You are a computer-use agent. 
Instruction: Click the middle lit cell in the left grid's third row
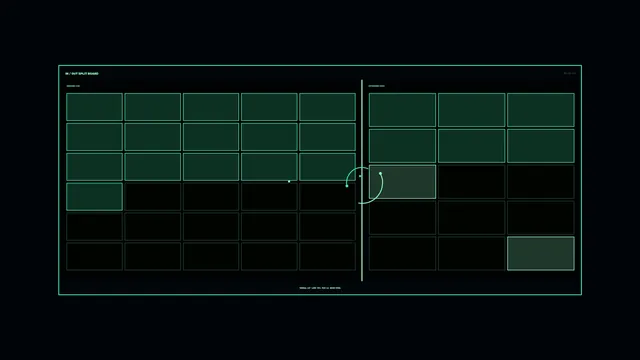pos(211,167)
